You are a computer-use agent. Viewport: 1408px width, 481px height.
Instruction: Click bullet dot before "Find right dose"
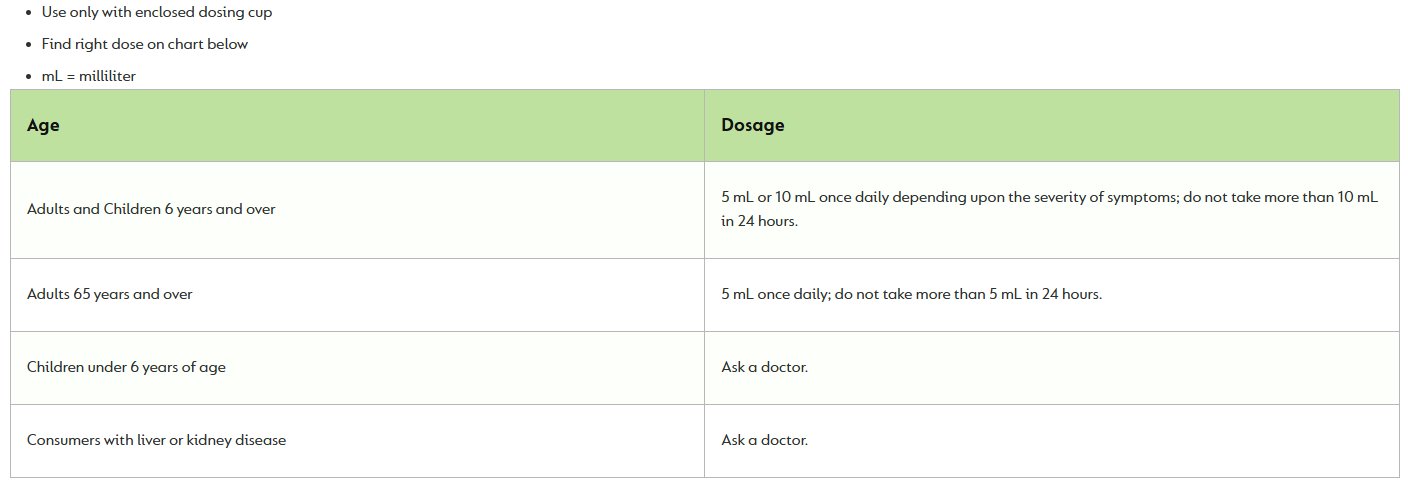pyautogui.click(x=30, y=45)
